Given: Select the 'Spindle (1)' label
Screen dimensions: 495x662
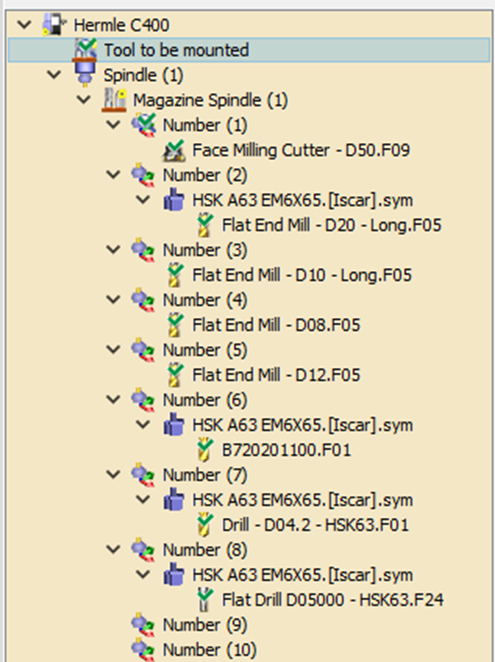Looking at the screenshot, I should pyautogui.click(x=144, y=76).
